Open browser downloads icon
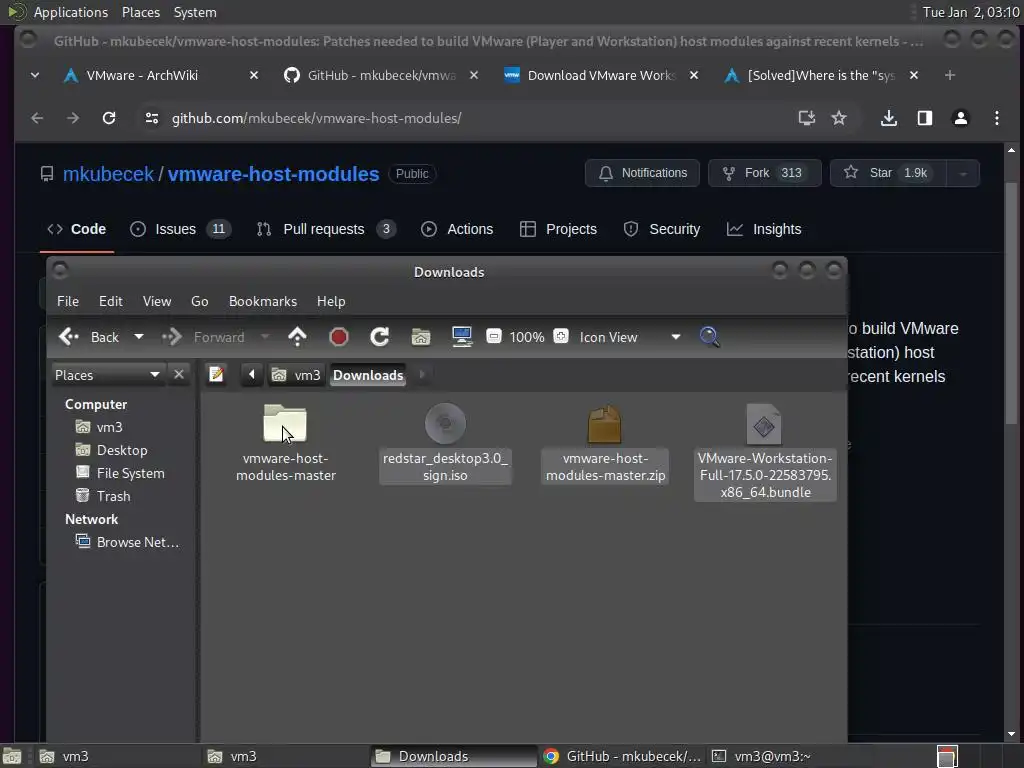 (888, 118)
